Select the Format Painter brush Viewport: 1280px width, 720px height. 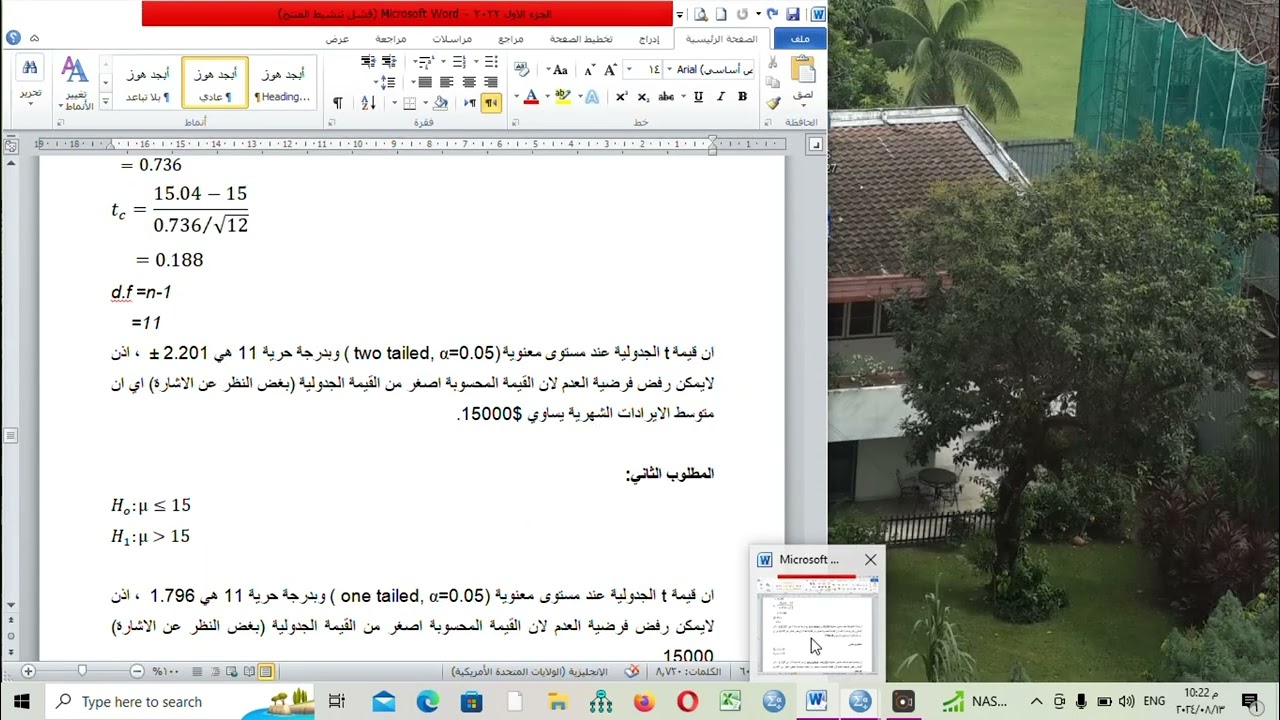point(773,102)
